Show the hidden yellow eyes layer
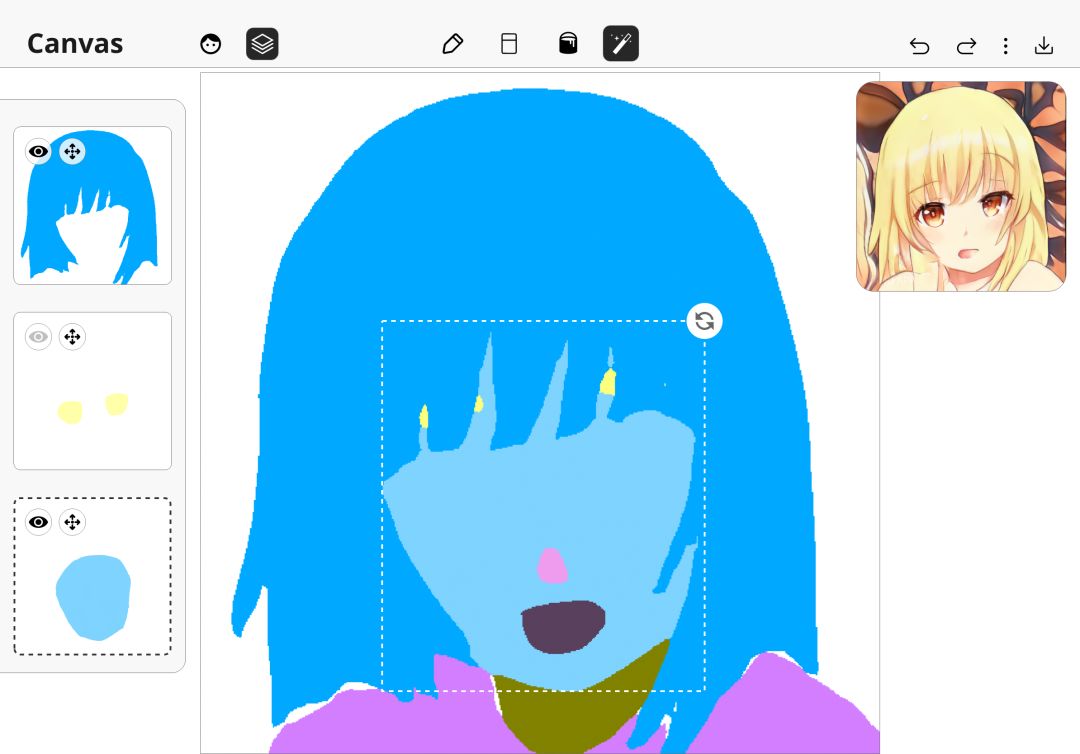 pyautogui.click(x=38, y=337)
